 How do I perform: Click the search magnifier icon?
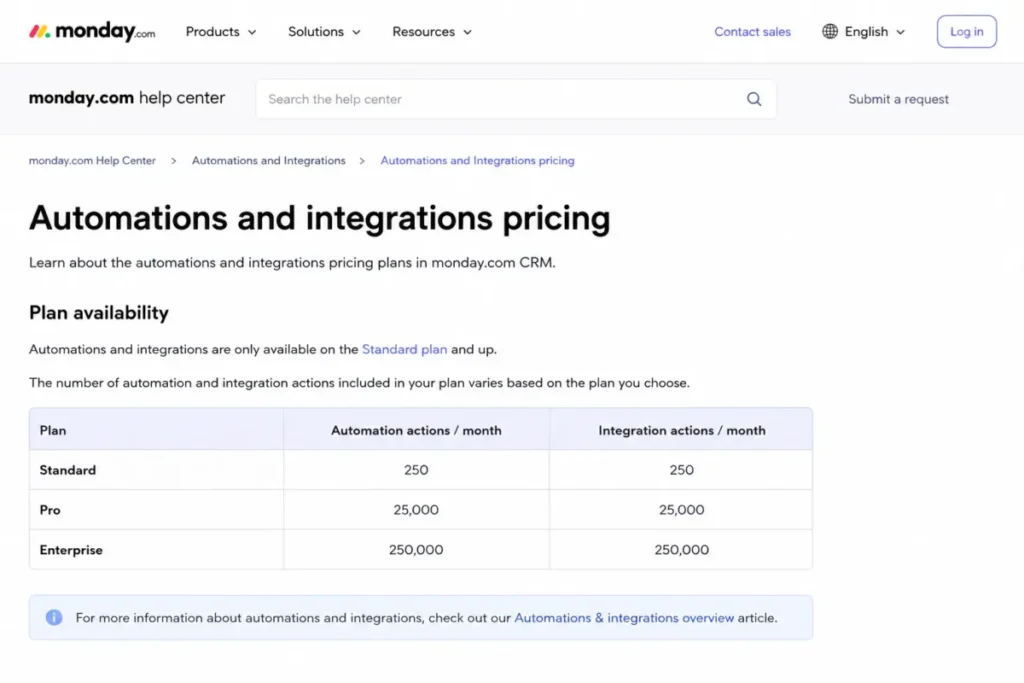point(754,99)
